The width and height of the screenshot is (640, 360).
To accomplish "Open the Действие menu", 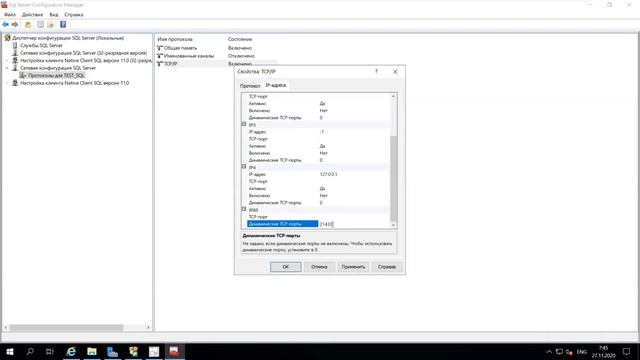I will click(x=32, y=15).
